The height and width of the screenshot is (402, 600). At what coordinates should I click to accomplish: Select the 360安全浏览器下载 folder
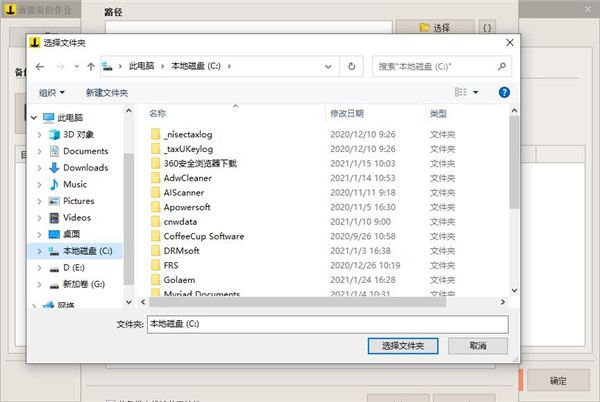[x=200, y=163]
